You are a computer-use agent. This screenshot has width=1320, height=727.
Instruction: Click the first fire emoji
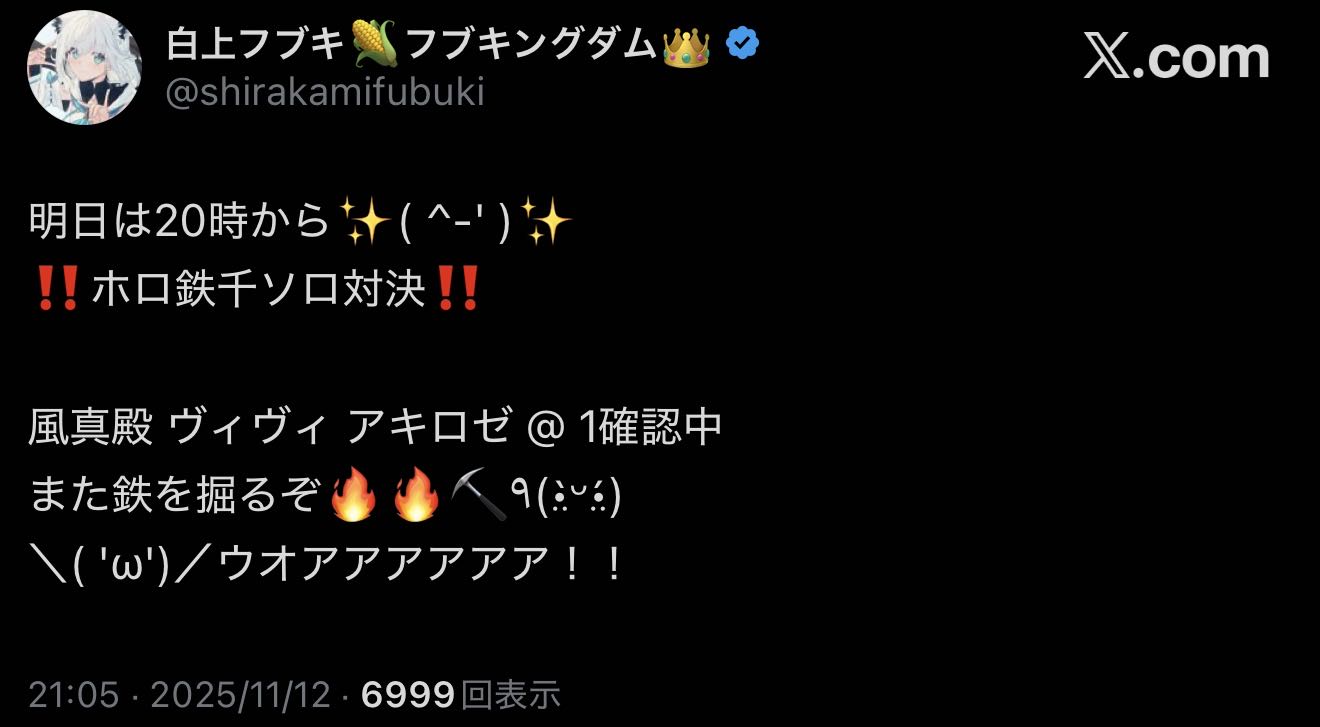(353, 498)
